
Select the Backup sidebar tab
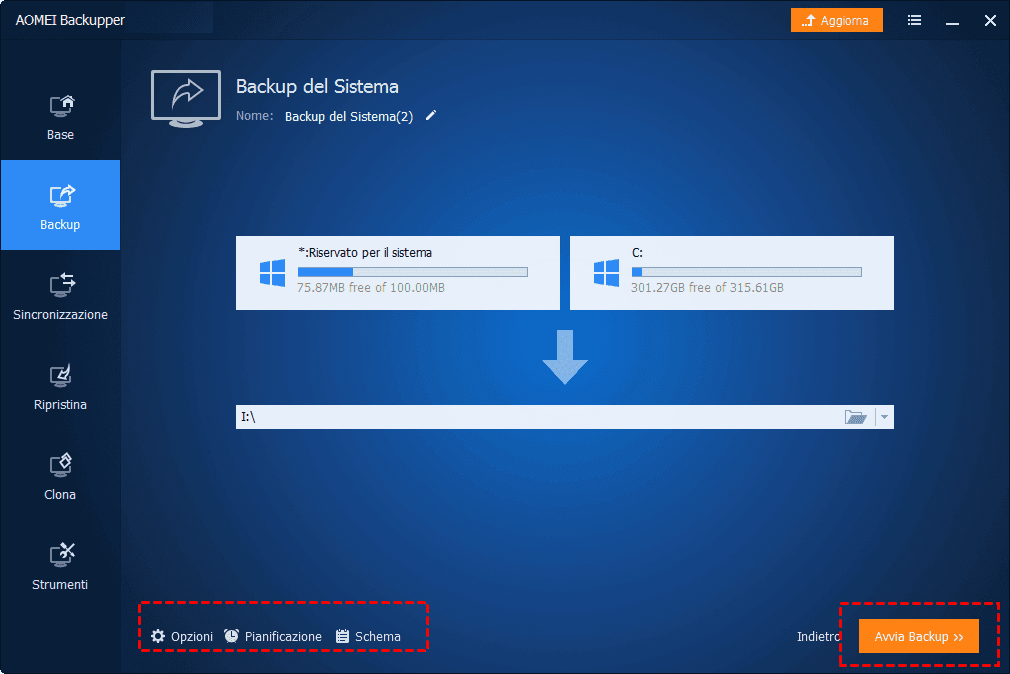pos(60,205)
